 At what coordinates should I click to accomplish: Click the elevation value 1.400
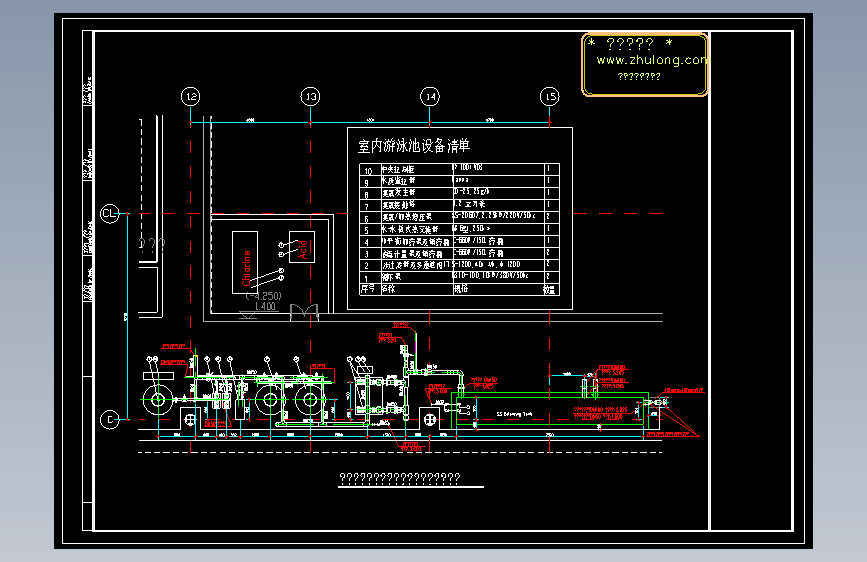click(x=265, y=306)
